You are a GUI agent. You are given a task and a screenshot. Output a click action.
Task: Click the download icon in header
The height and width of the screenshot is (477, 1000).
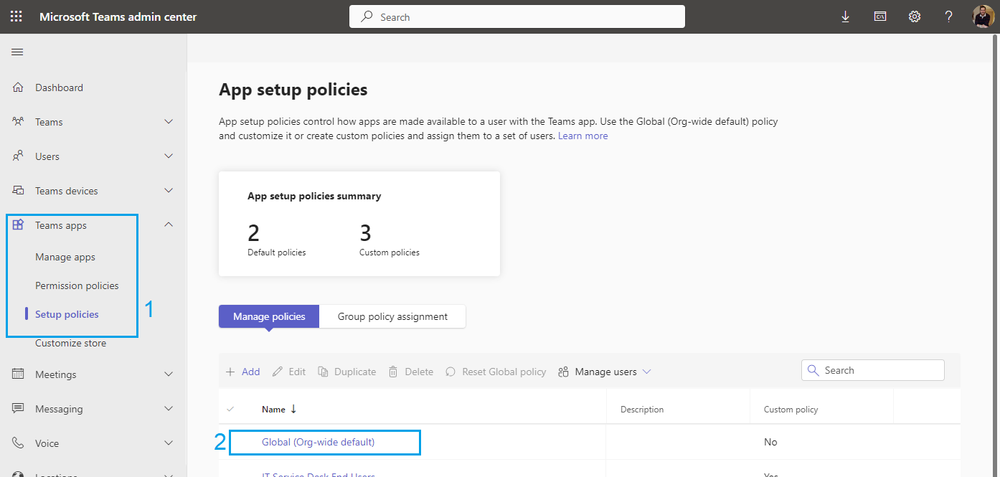(846, 17)
